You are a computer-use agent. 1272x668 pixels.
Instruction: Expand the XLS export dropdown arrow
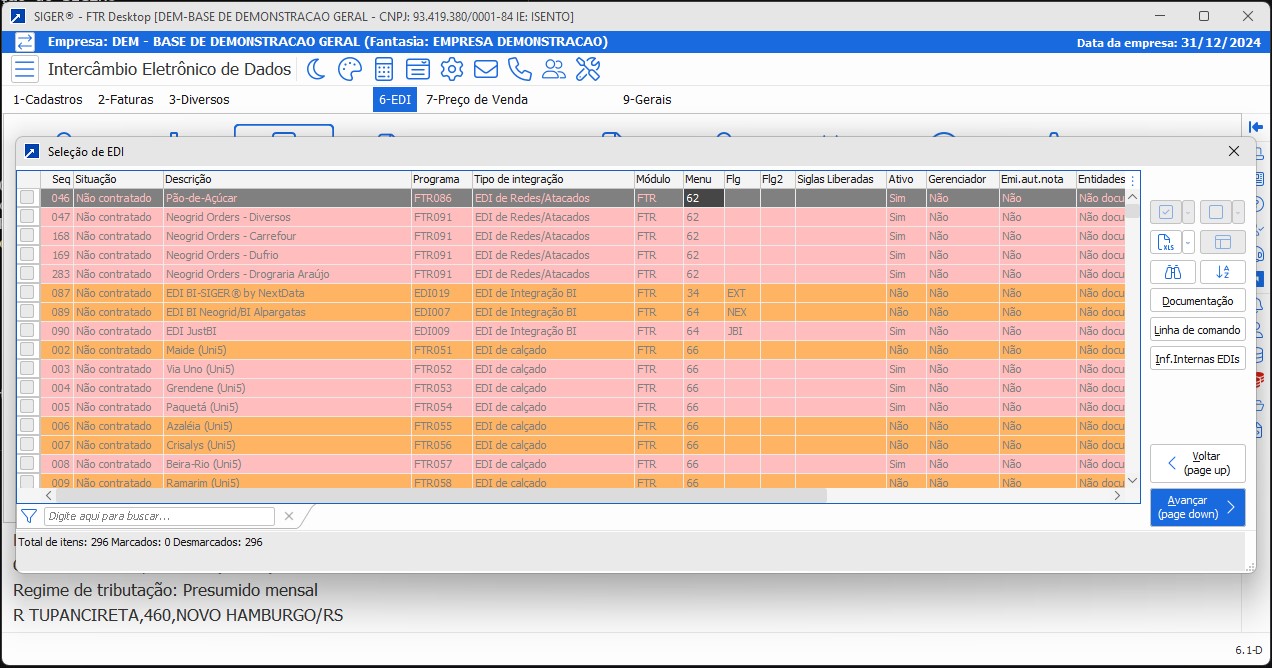point(1188,242)
